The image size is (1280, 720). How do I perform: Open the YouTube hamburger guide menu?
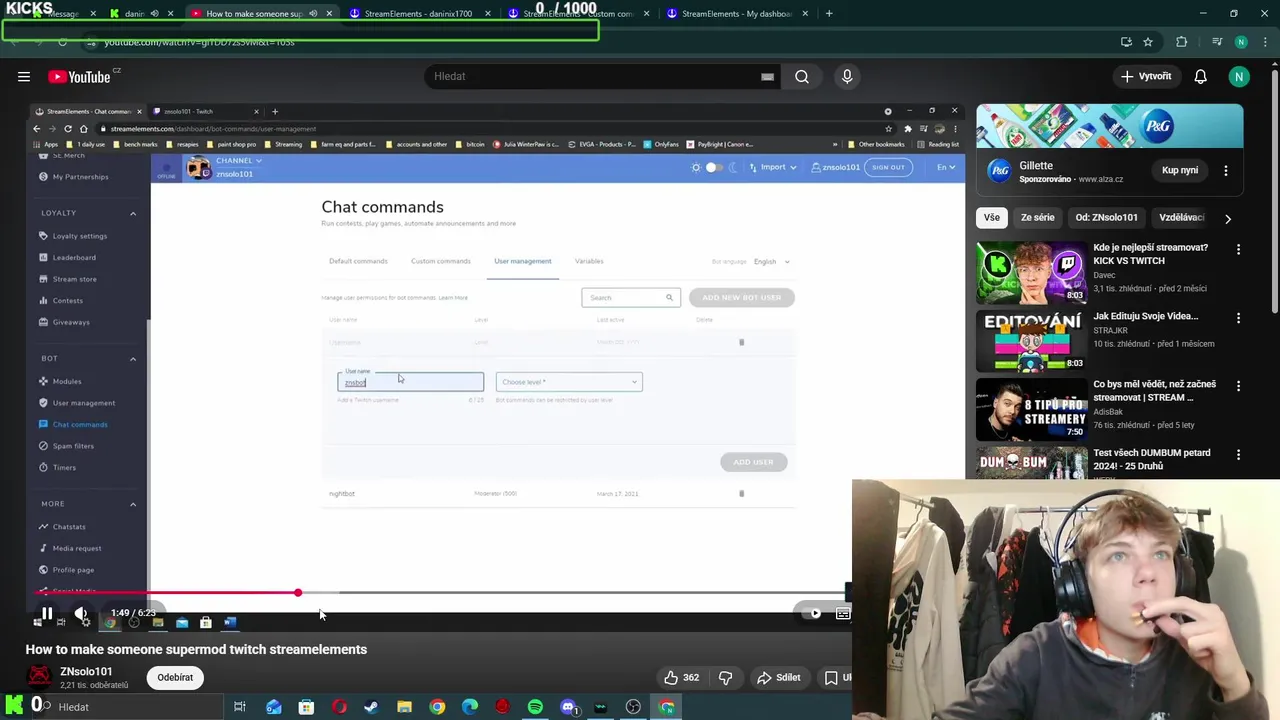pos(24,76)
